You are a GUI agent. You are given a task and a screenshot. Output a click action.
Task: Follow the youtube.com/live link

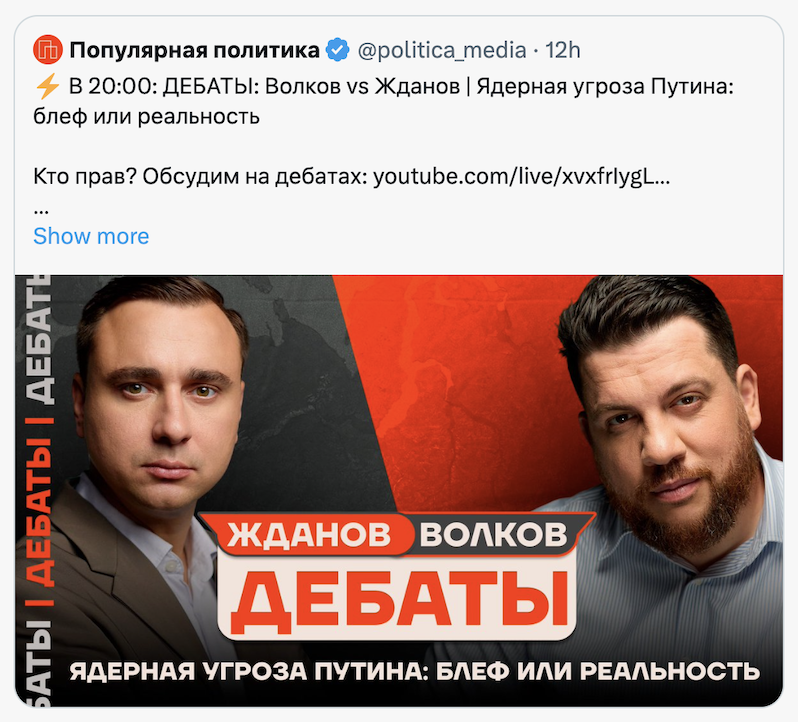point(522,177)
